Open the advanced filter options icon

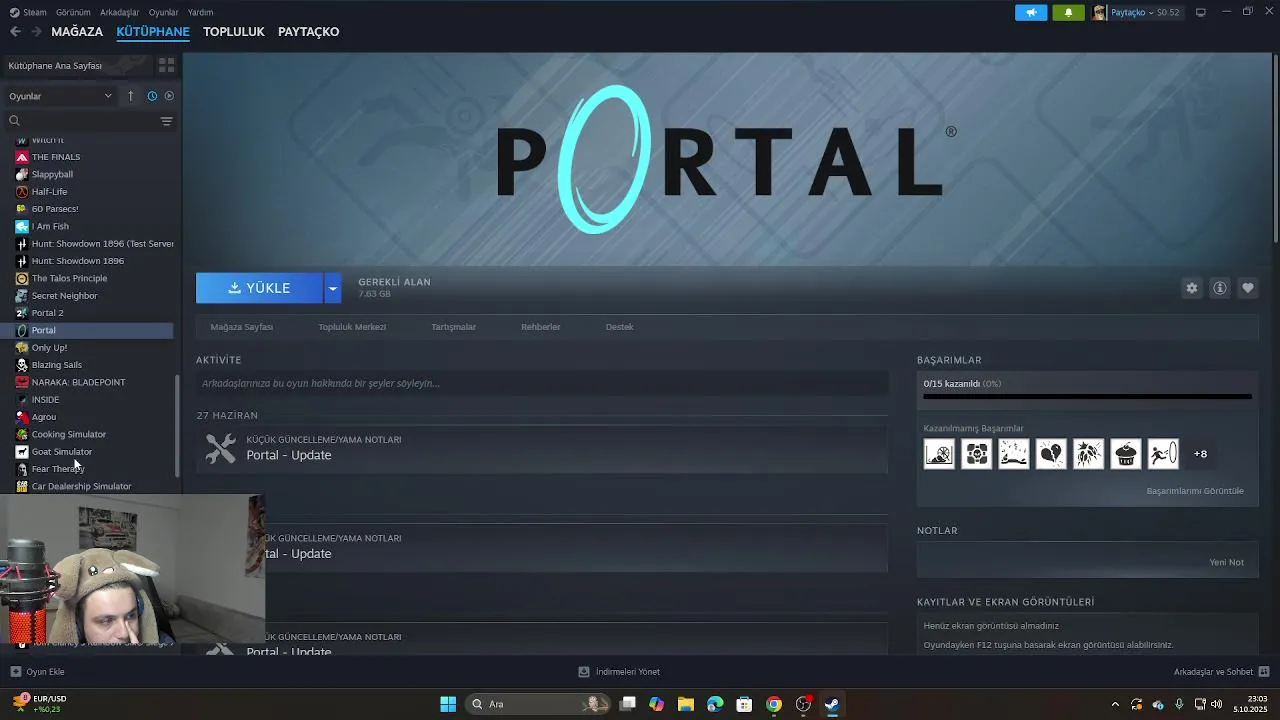click(166, 121)
